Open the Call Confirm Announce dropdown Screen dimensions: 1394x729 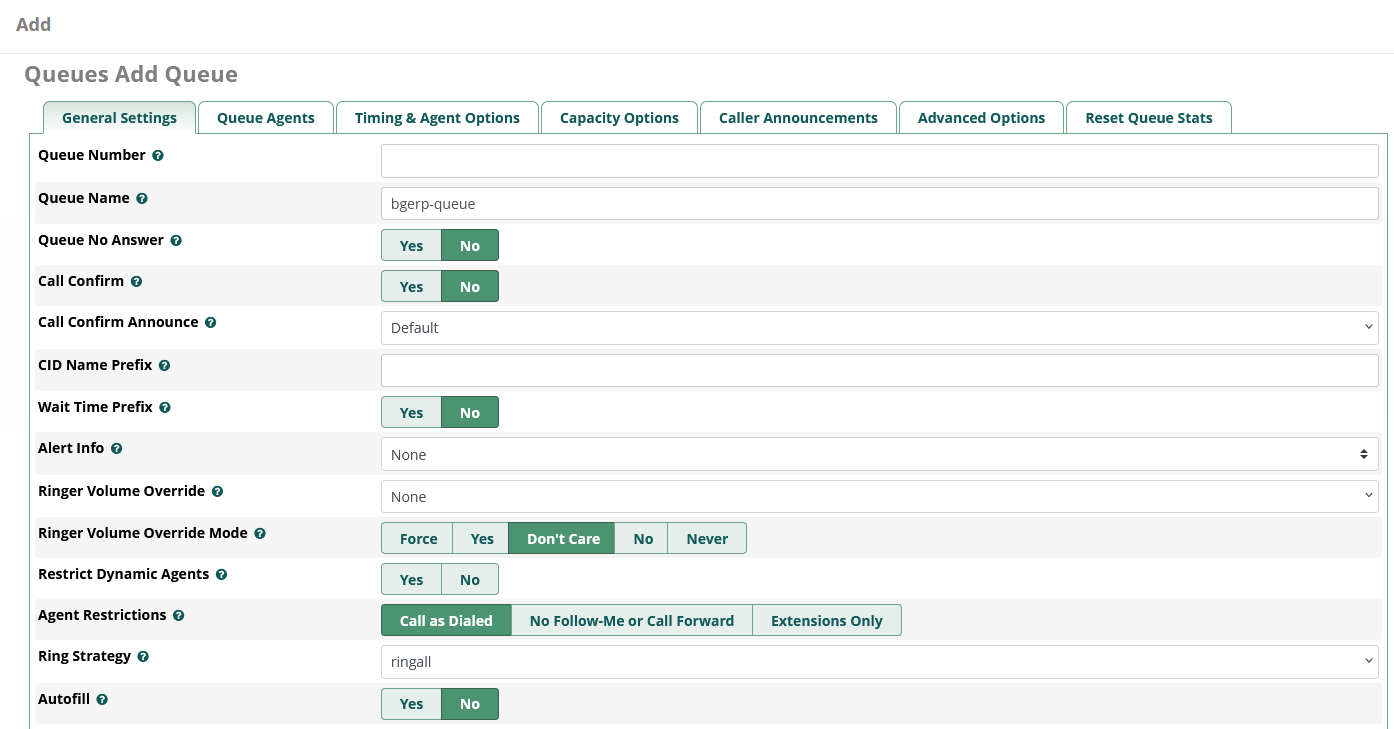point(879,328)
